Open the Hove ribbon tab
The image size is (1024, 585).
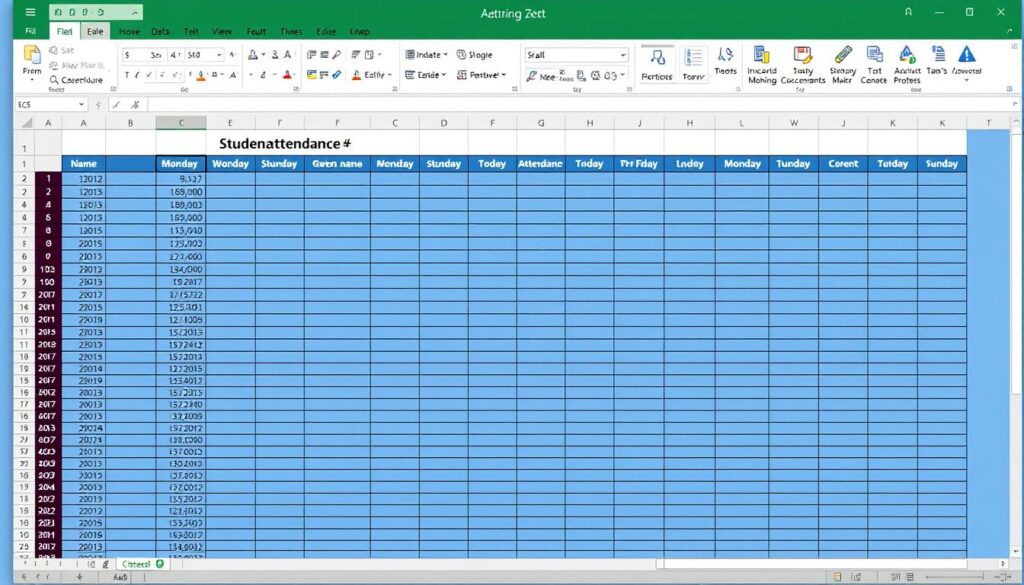129,31
